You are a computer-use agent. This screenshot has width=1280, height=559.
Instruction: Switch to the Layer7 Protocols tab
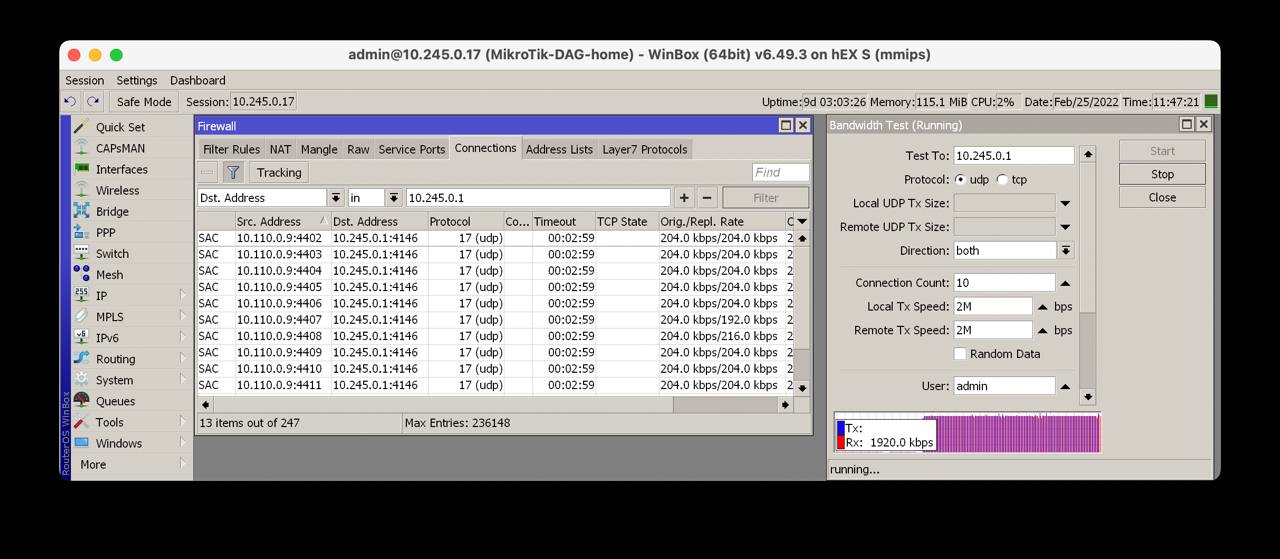[x=645, y=149]
